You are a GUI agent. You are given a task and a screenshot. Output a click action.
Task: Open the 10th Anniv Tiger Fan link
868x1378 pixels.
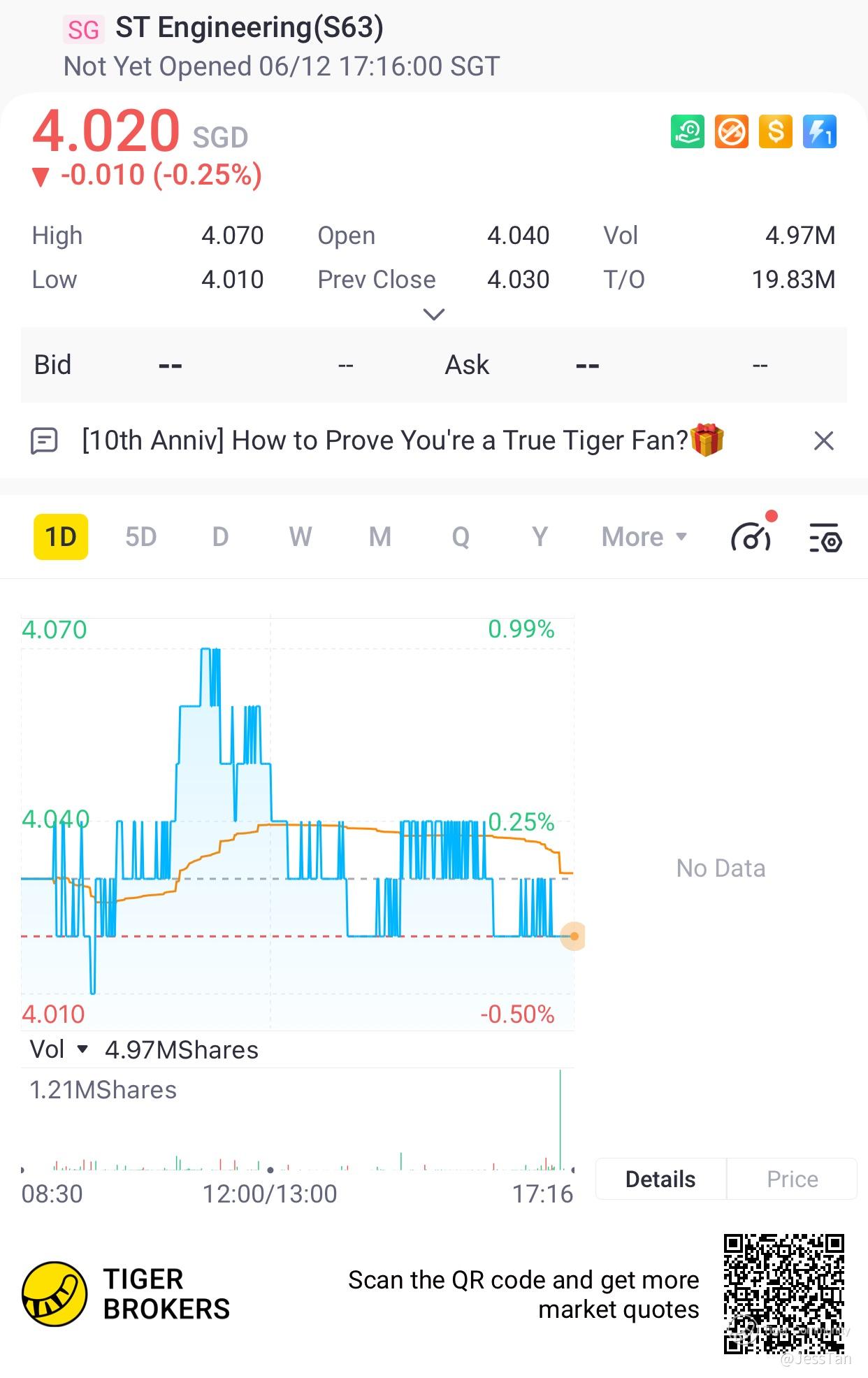tap(384, 441)
